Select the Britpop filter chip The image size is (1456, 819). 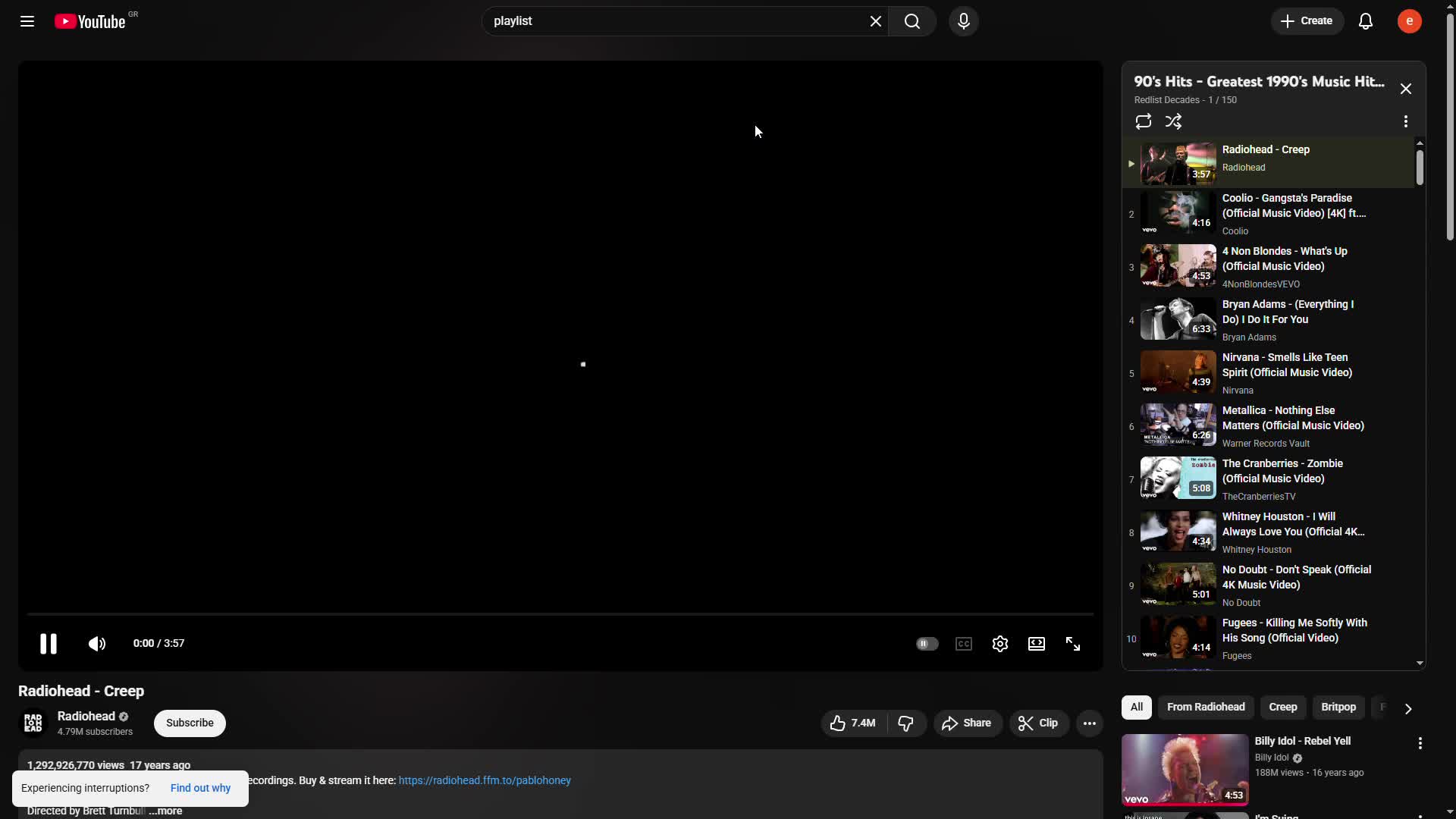[x=1338, y=707]
